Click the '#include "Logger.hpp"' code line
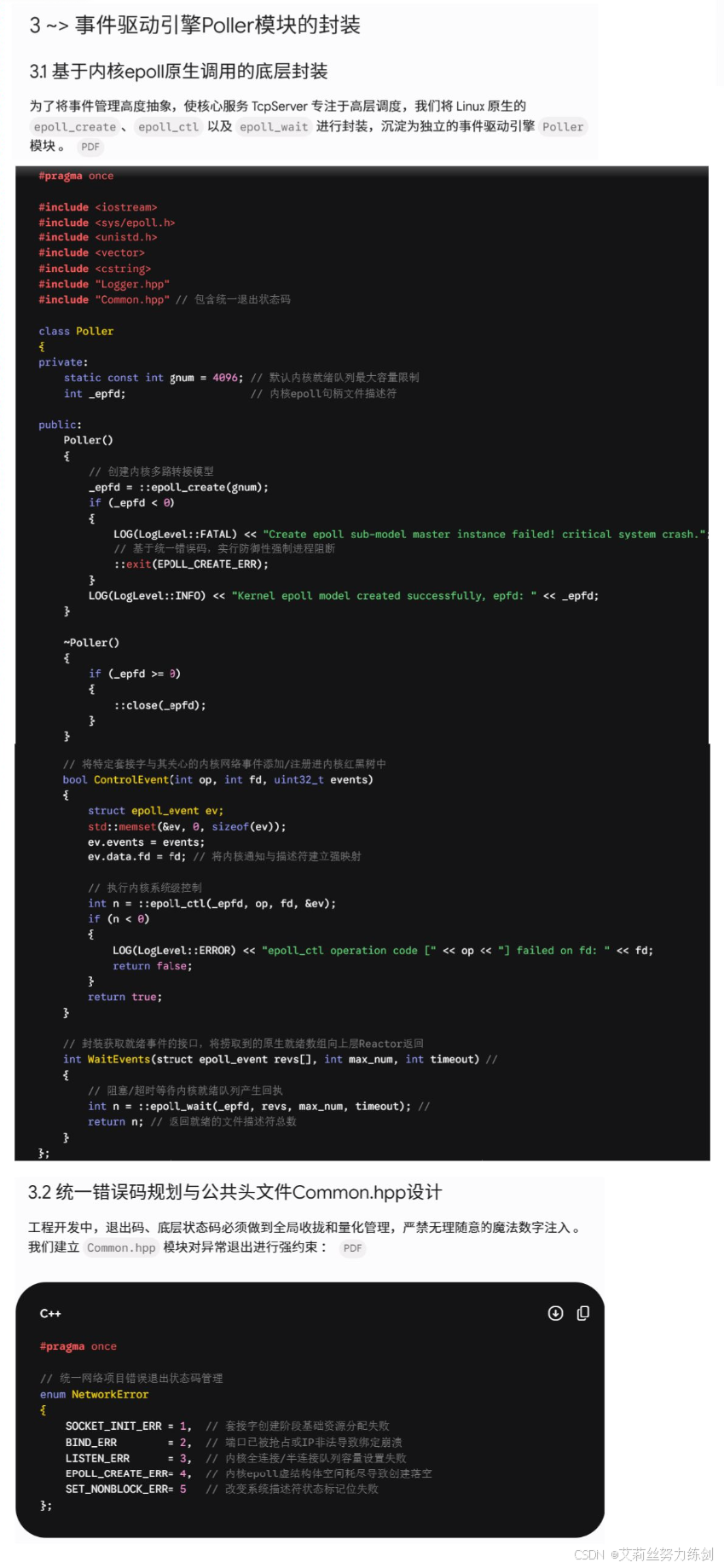The width and height of the screenshot is (724, 1568). tap(104, 284)
